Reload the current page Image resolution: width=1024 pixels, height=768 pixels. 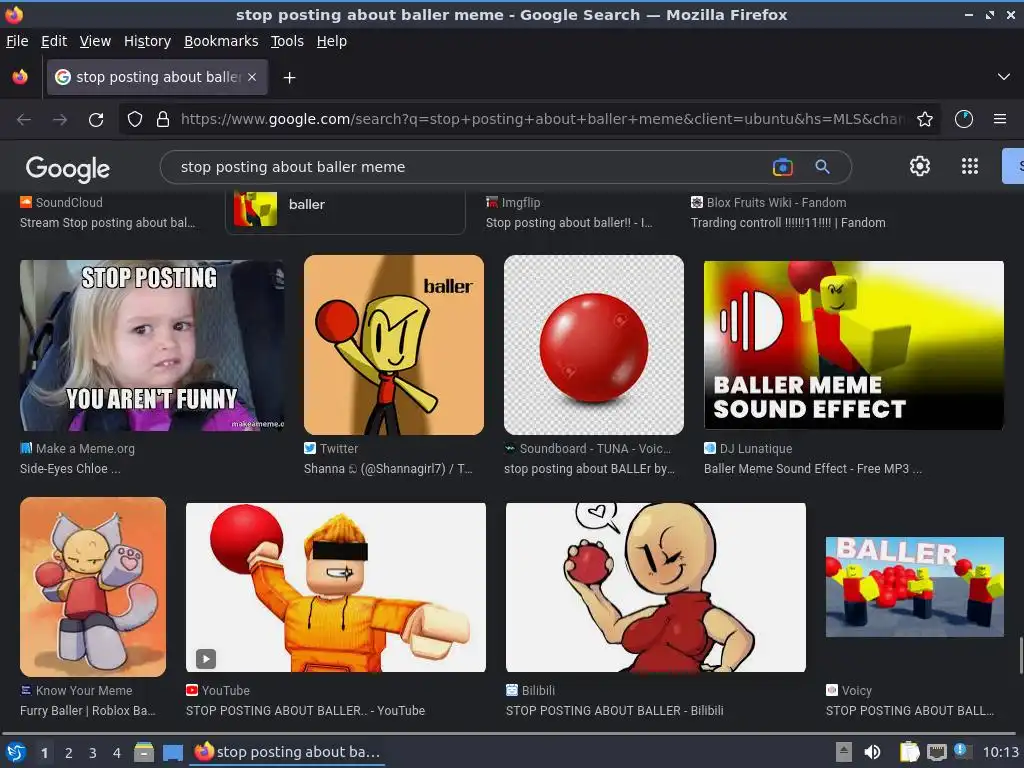click(x=96, y=120)
